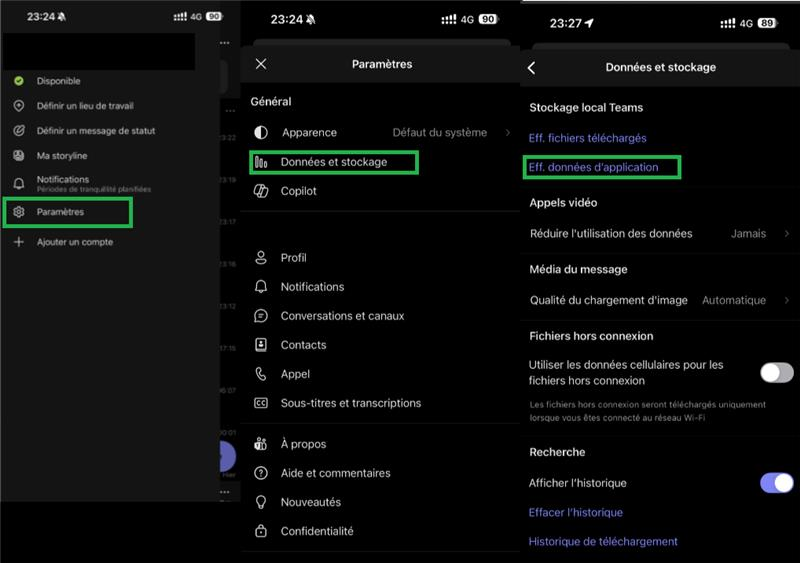Click the purple floating button in left screen
Viewport: 800px width, 563px height.
228,456
